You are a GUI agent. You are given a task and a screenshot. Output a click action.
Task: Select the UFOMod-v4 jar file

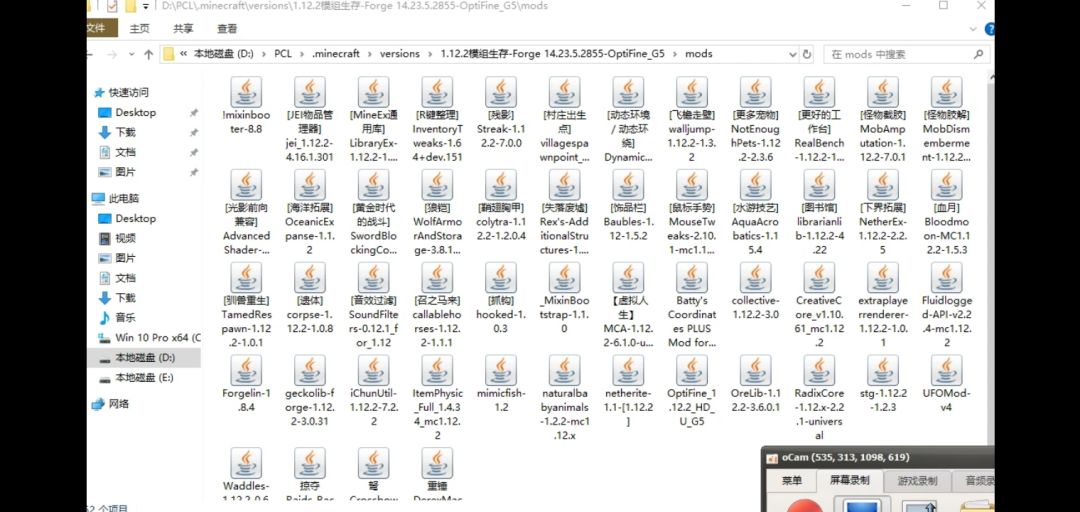coord(946,385)
